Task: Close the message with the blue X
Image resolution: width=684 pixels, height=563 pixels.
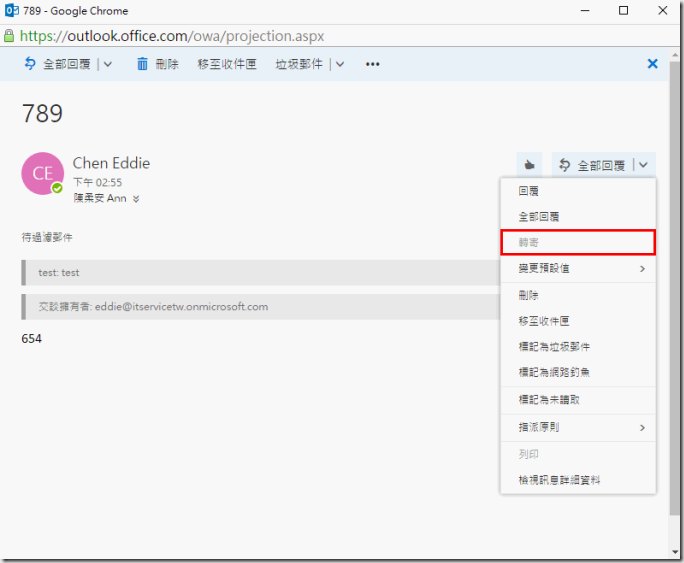Action: point(653,64)
